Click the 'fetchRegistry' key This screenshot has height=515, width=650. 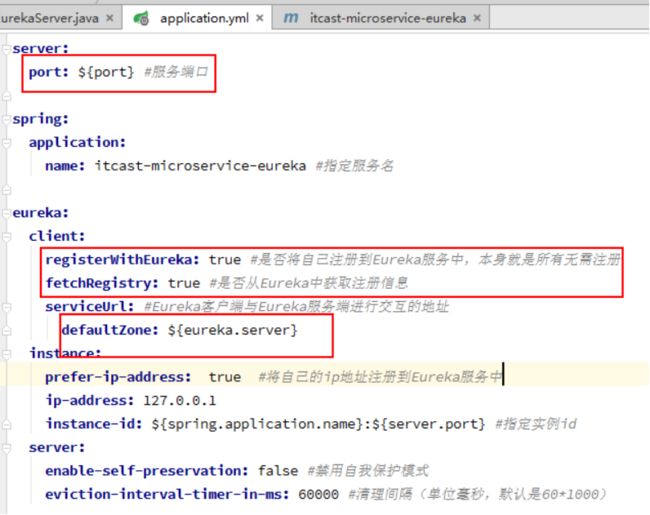98,283
